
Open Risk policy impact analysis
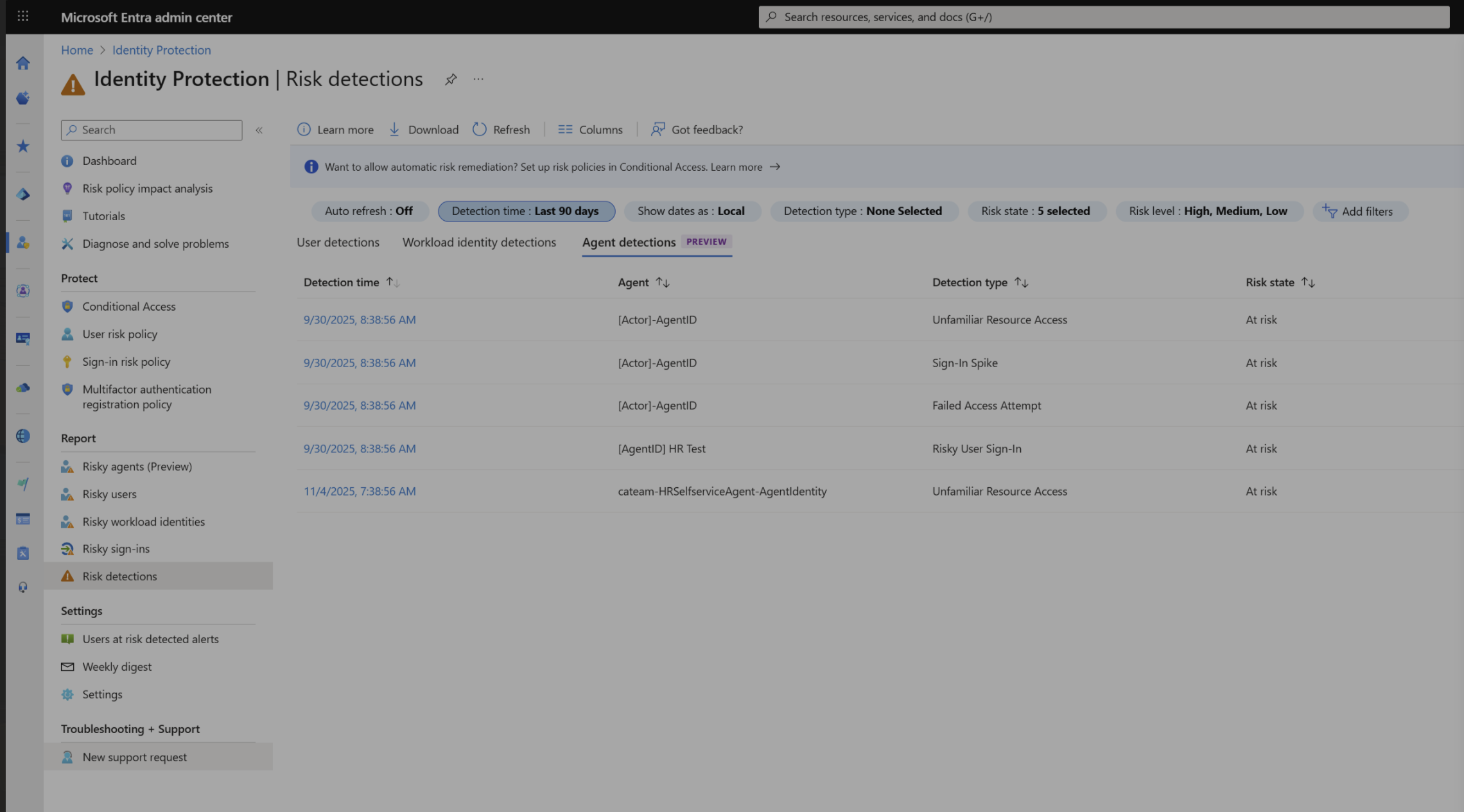147,189
